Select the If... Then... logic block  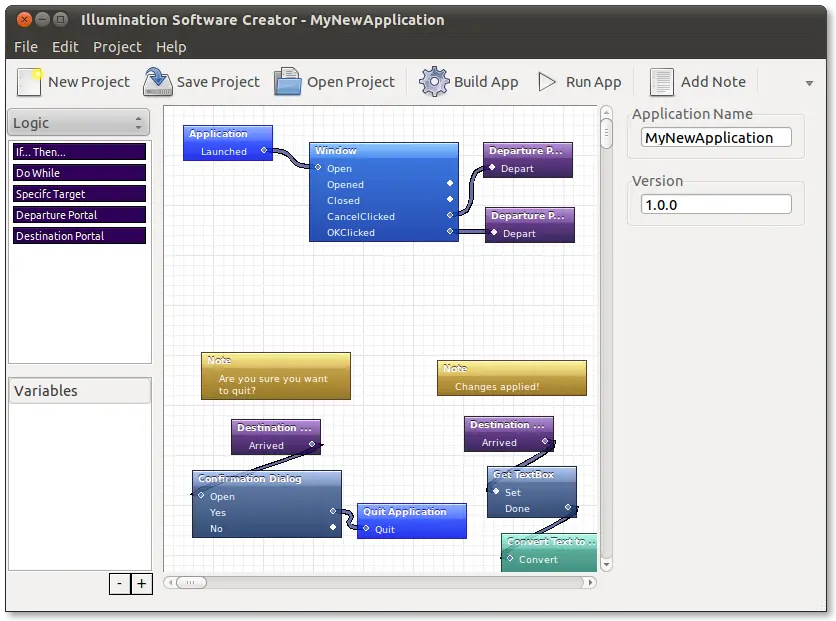pos(80,152)
